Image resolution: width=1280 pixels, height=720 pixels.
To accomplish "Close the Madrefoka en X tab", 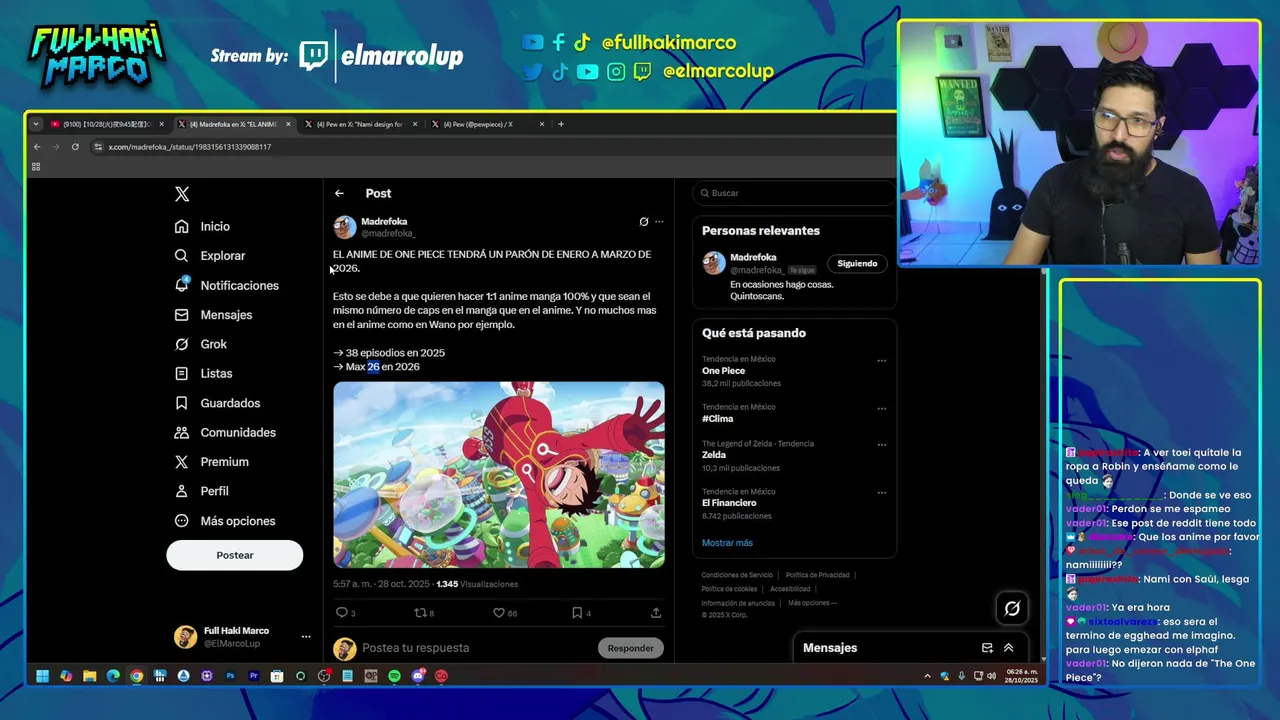I will point(288,125).
